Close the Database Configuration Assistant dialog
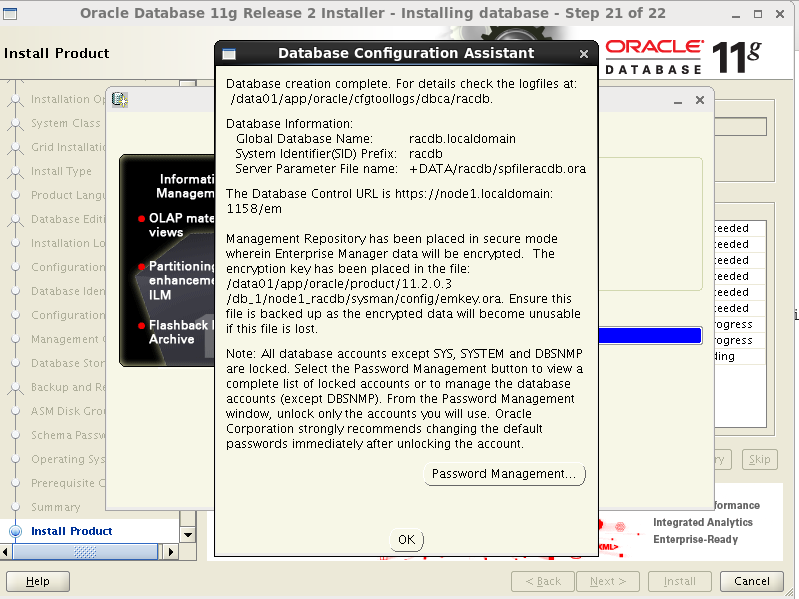This screenshot has height=599, width=799. pyautogui.click(x=584, y=53)
